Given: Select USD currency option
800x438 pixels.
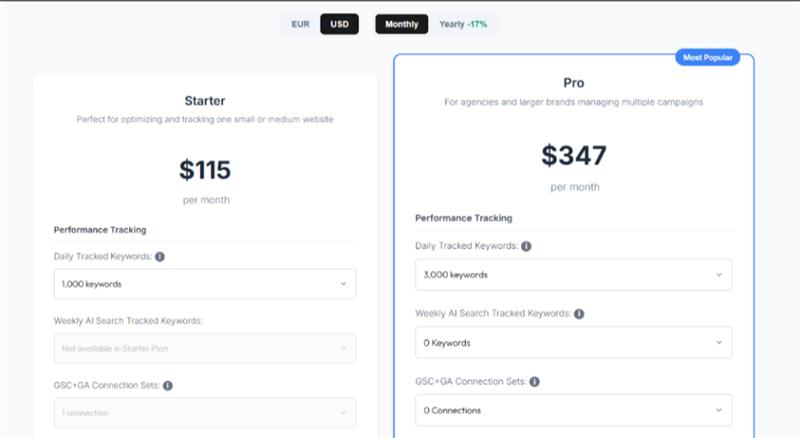Looking at the screenshot, I should 339,24.
